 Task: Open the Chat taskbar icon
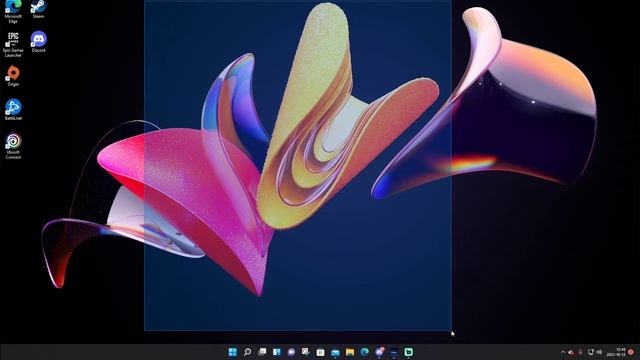(291, 352)
